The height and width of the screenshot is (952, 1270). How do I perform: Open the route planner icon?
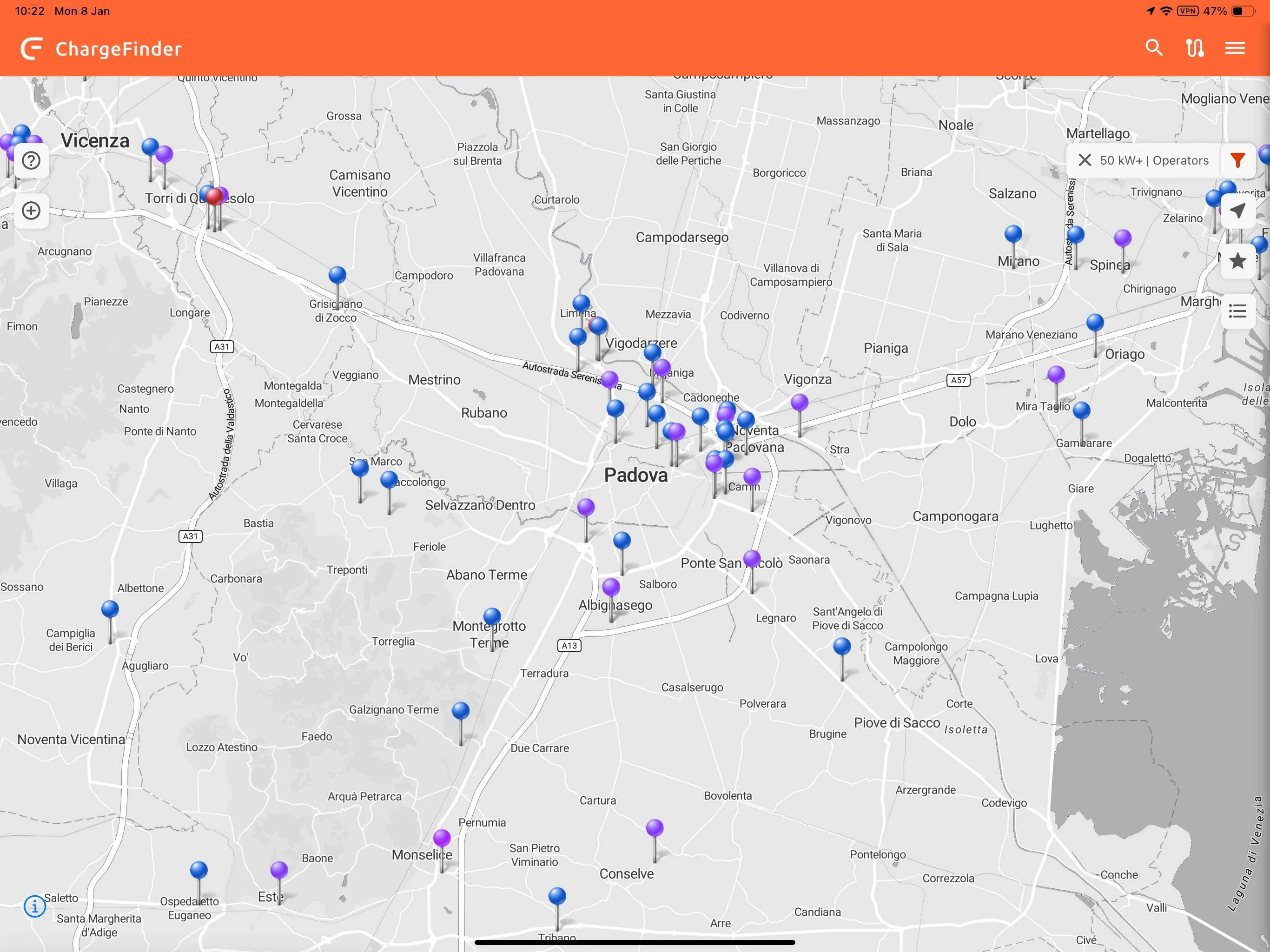point(1195,48)
